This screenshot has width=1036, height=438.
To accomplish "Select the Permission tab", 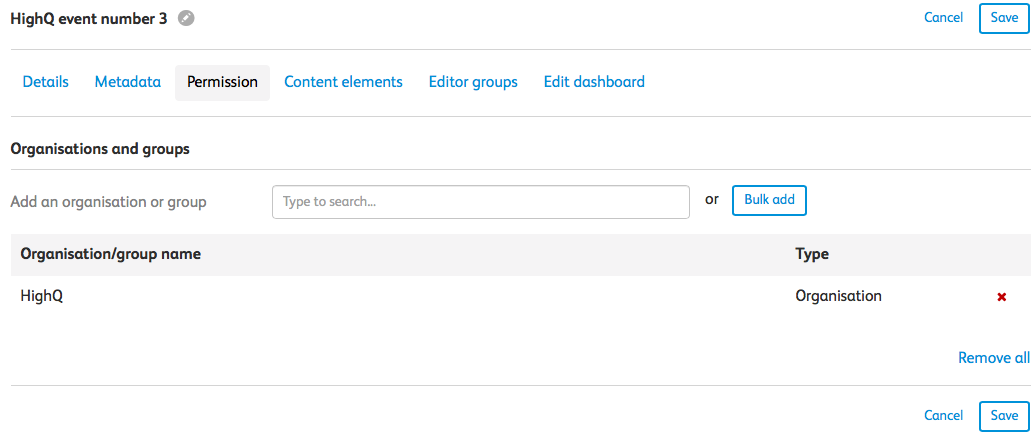I will pos(222,82).
